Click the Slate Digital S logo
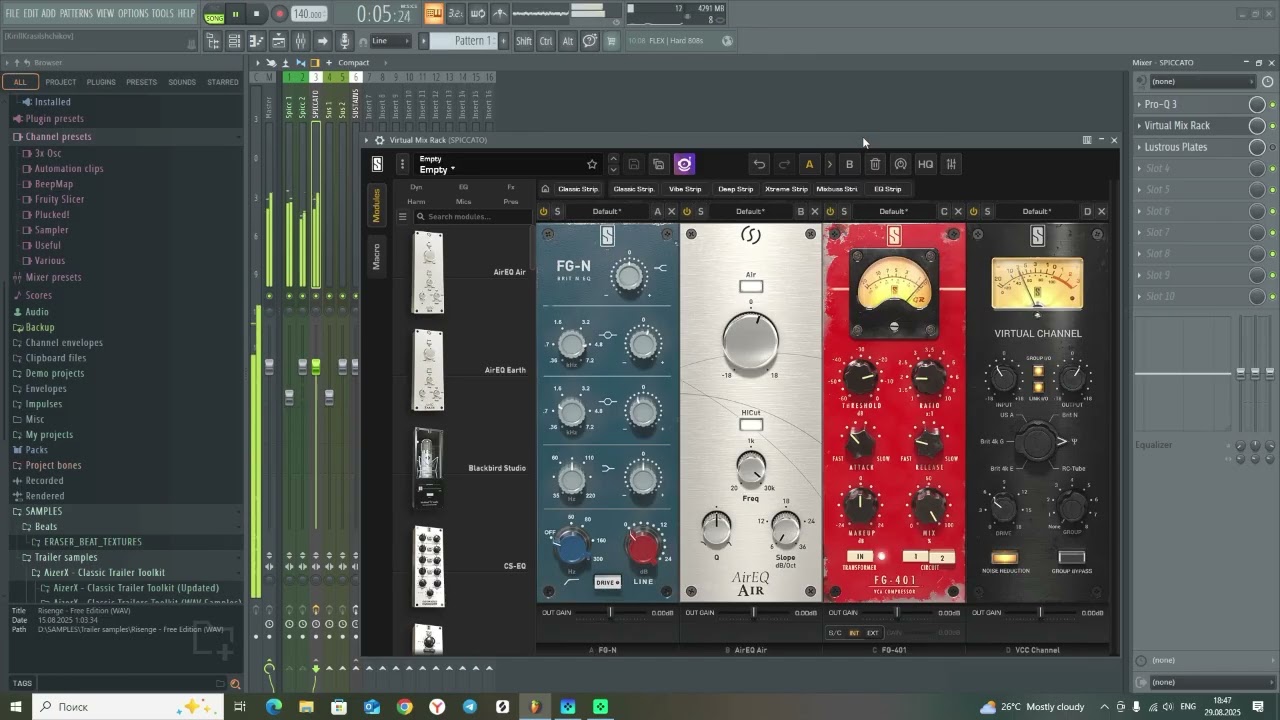Viewport: 1280px width, 720px height. point(378,165)
